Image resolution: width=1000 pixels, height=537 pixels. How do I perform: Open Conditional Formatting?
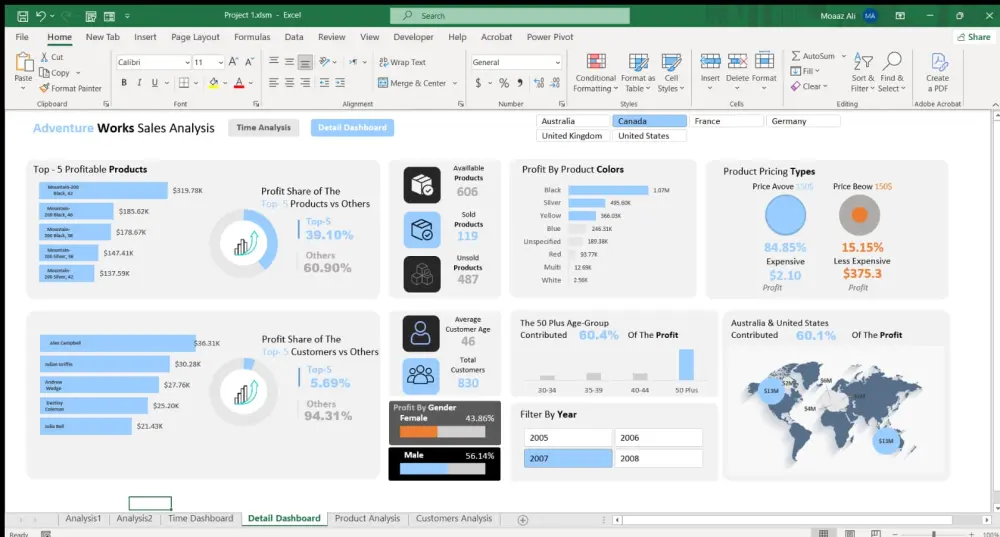pyautogui.click(x=595, y=73)
